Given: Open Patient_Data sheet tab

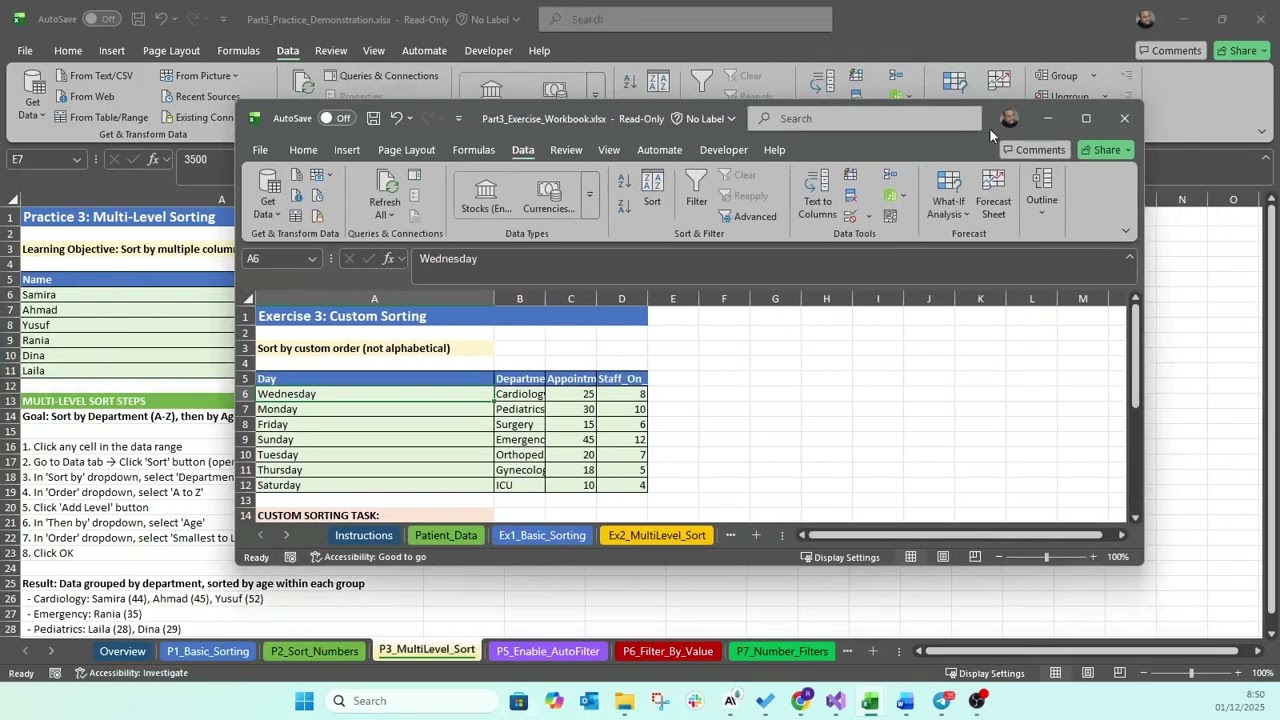Looking at the screenshot, I should [446, 536].
